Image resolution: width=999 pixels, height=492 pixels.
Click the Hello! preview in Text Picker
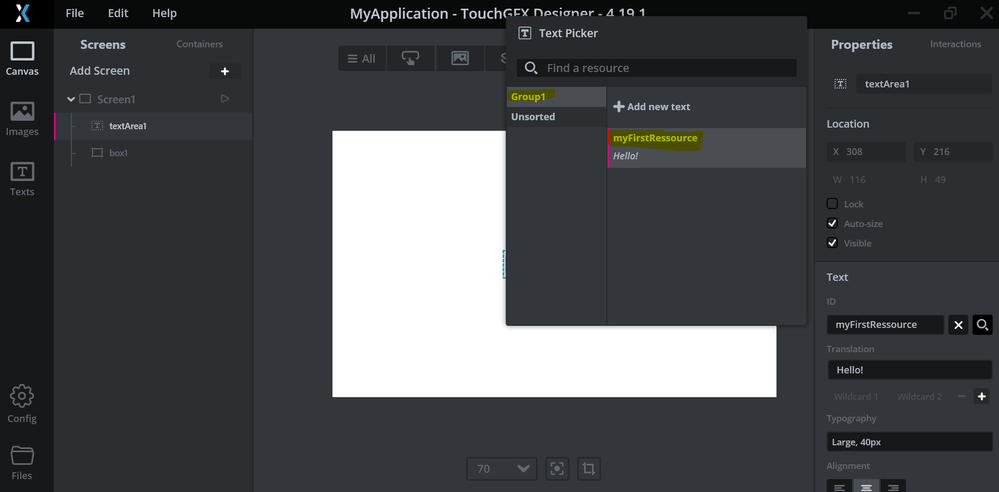626,156
